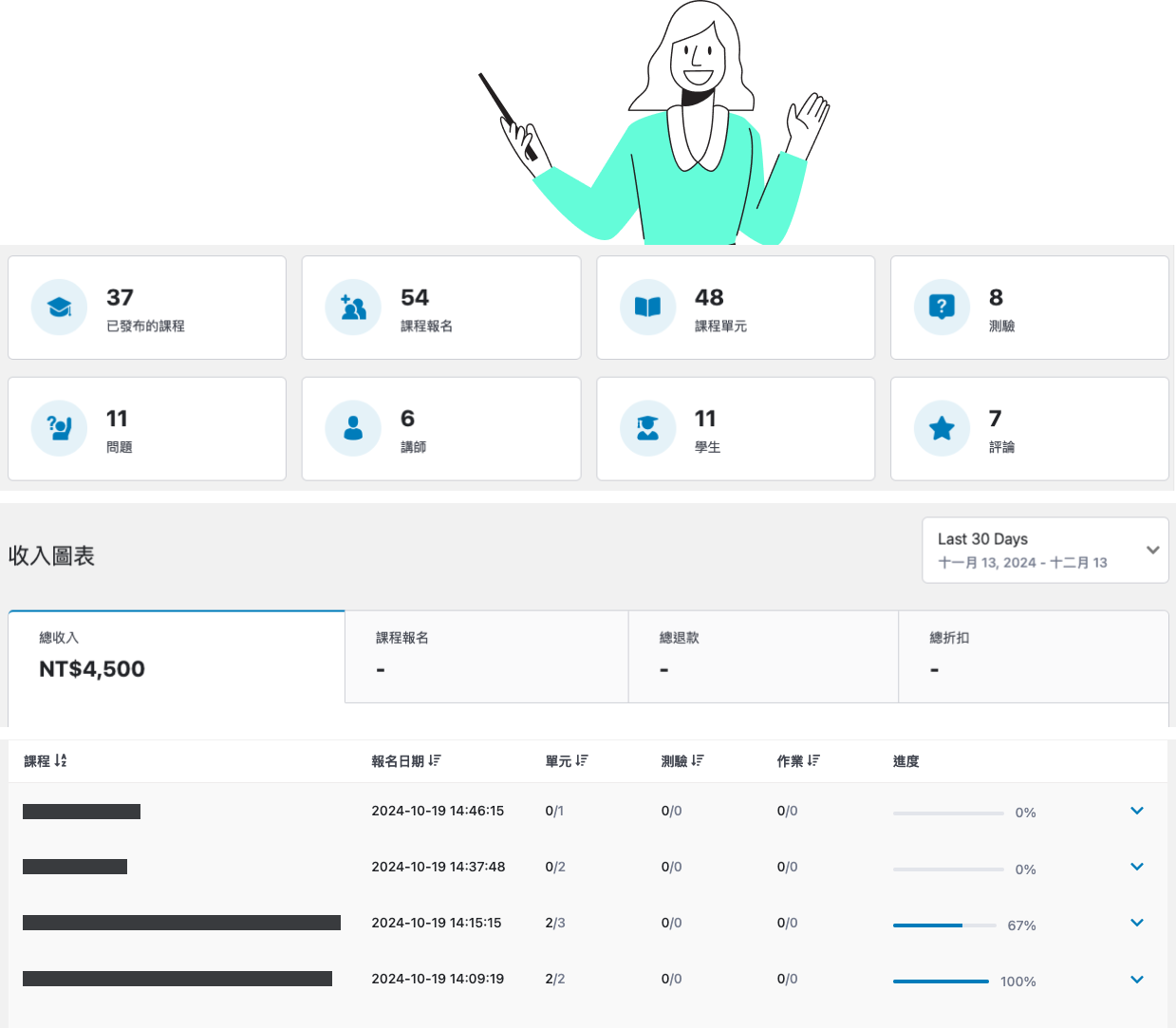Screen dimensions: 1176x1028
Task: Click the student with cap icon
Action: (647, 428)
